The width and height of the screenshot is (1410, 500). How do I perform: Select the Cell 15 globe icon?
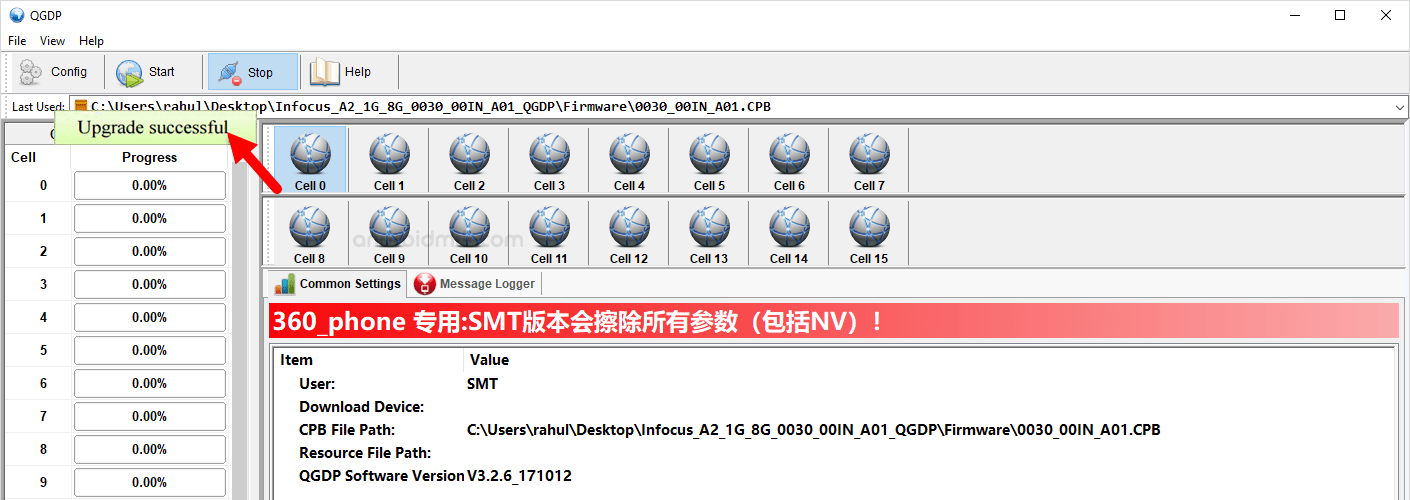click(x=869, y=227)
